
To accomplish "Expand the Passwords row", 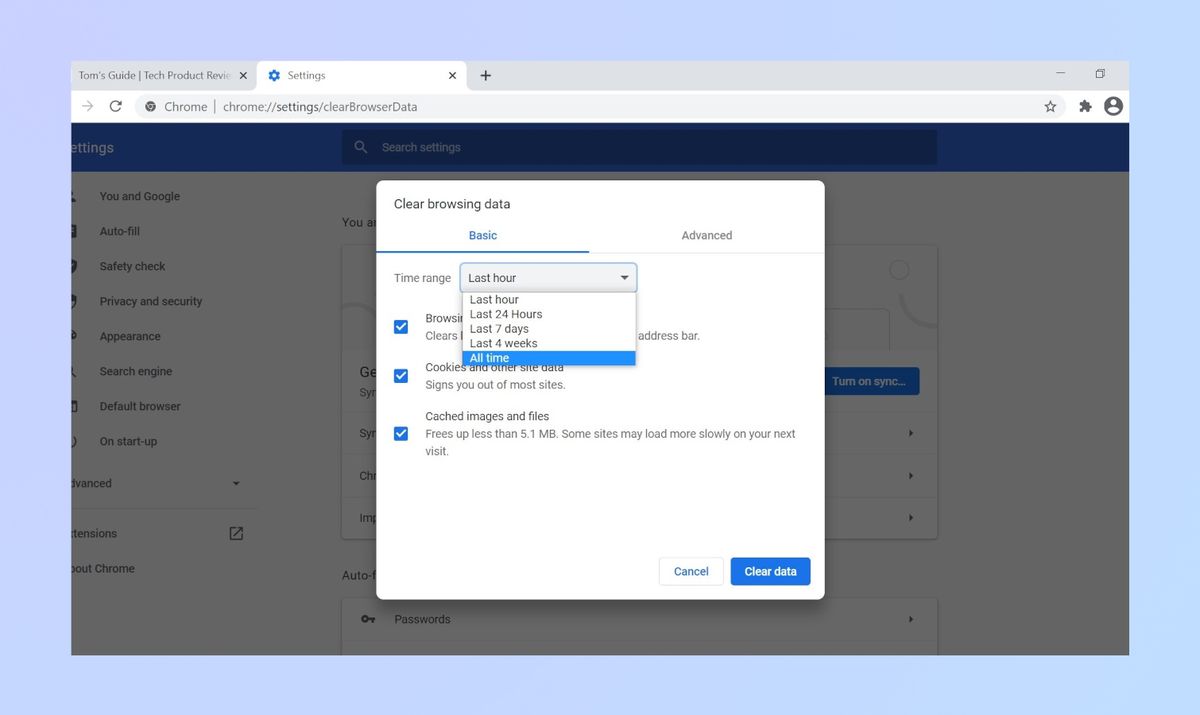I will point(910,619).
